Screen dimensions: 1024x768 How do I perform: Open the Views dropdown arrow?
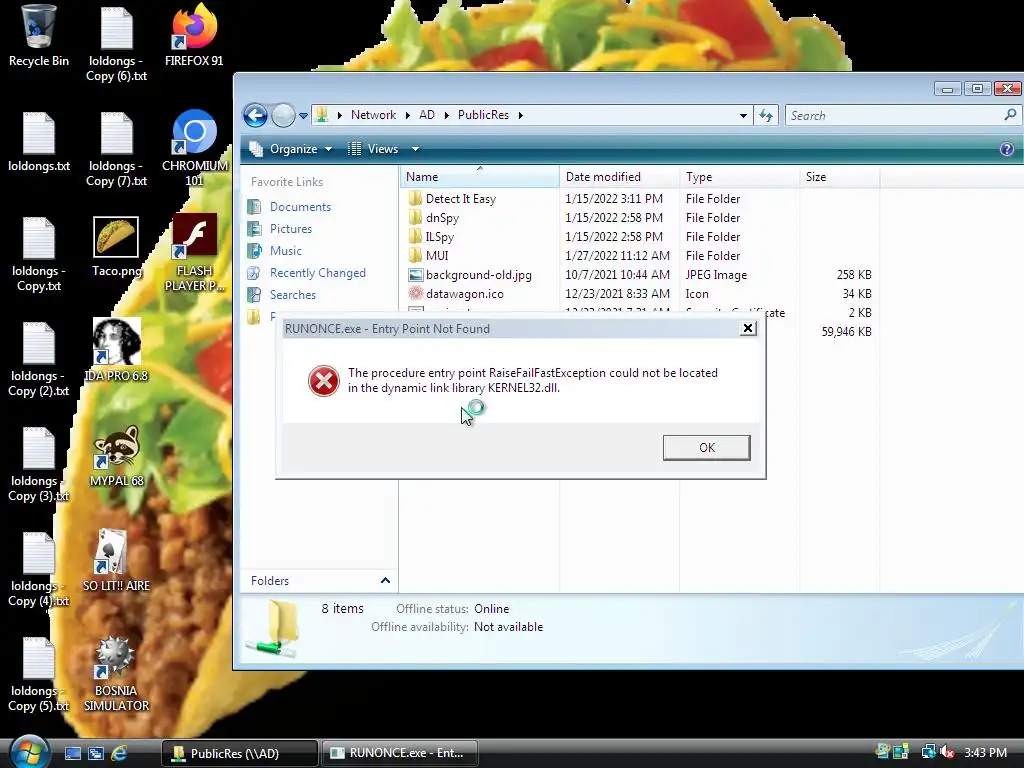415,149
